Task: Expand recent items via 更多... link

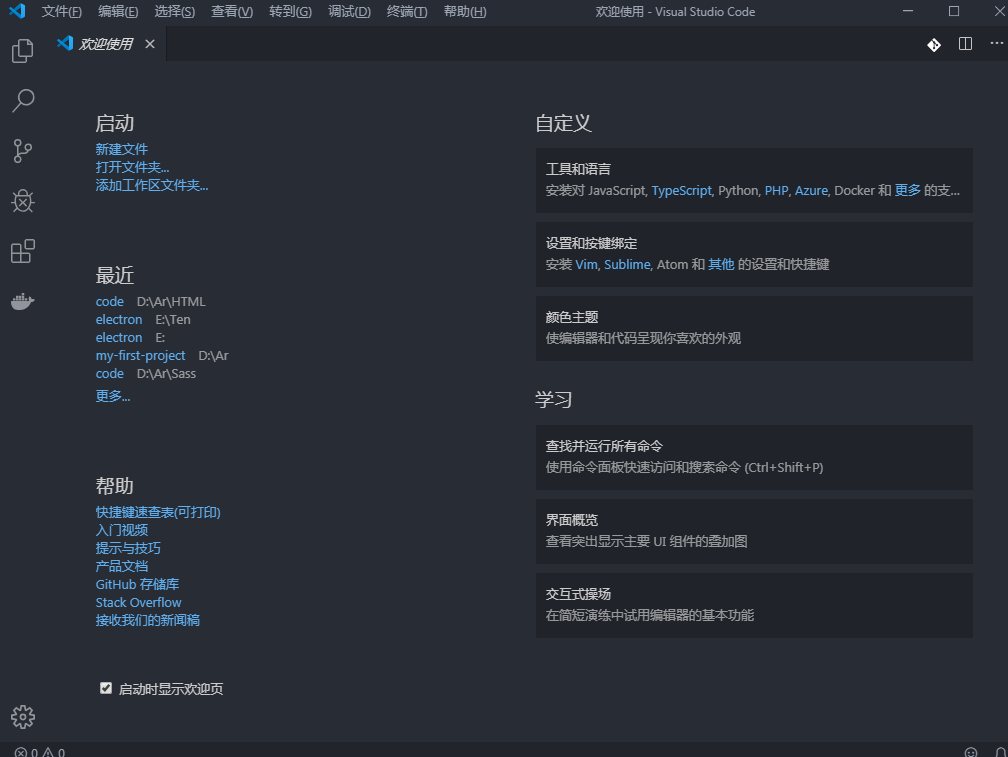Action: [x=112, y=395]
